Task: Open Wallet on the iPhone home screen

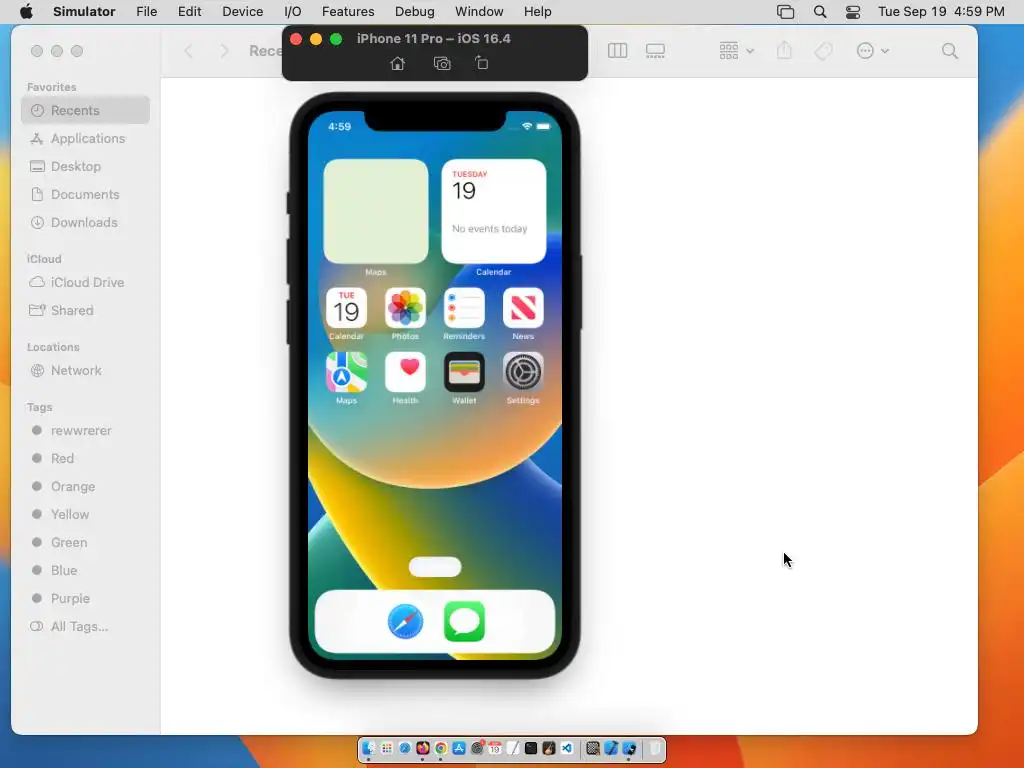Action: tap(464, 372)
